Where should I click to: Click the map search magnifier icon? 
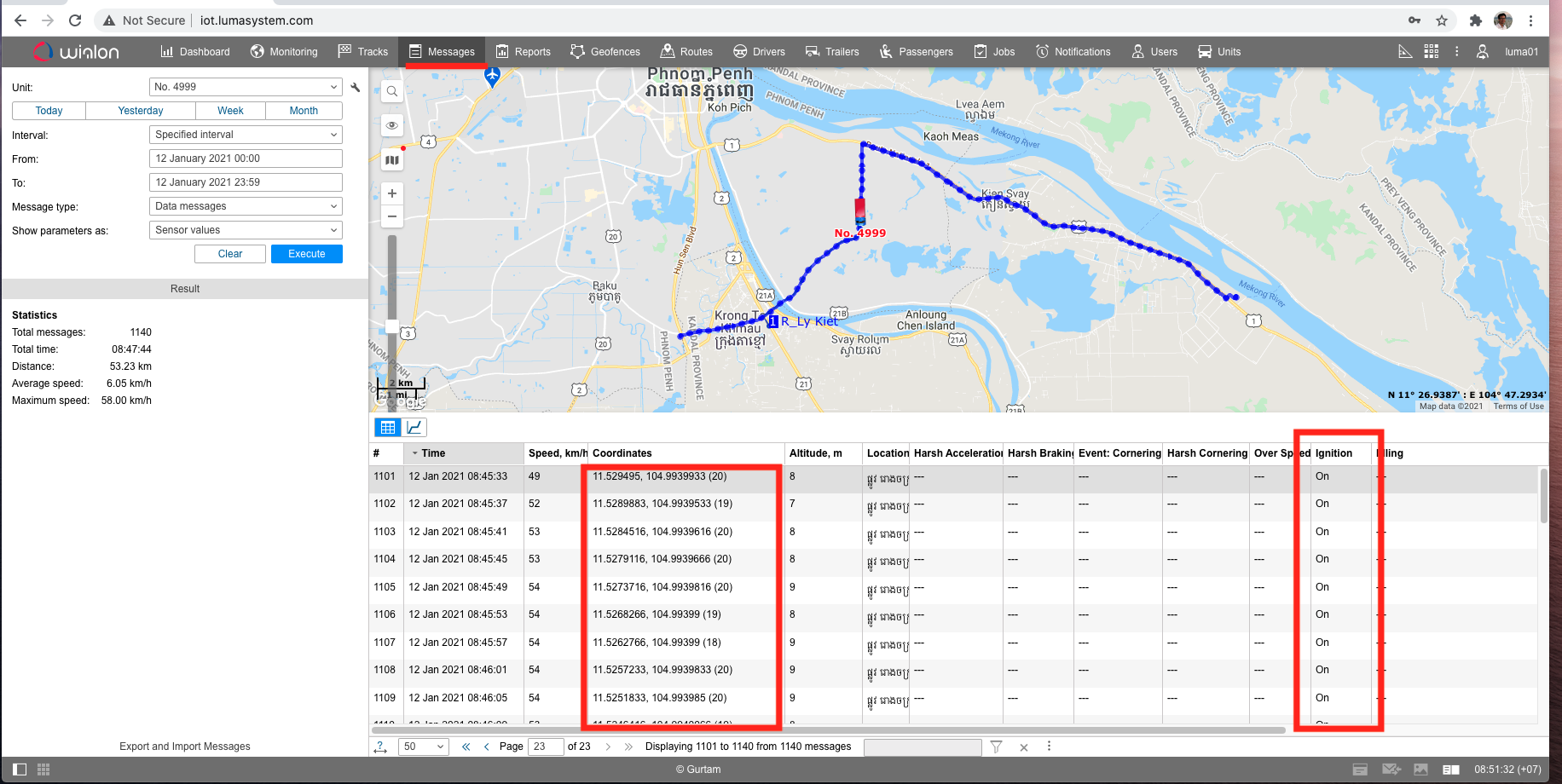tap(392, 91)
